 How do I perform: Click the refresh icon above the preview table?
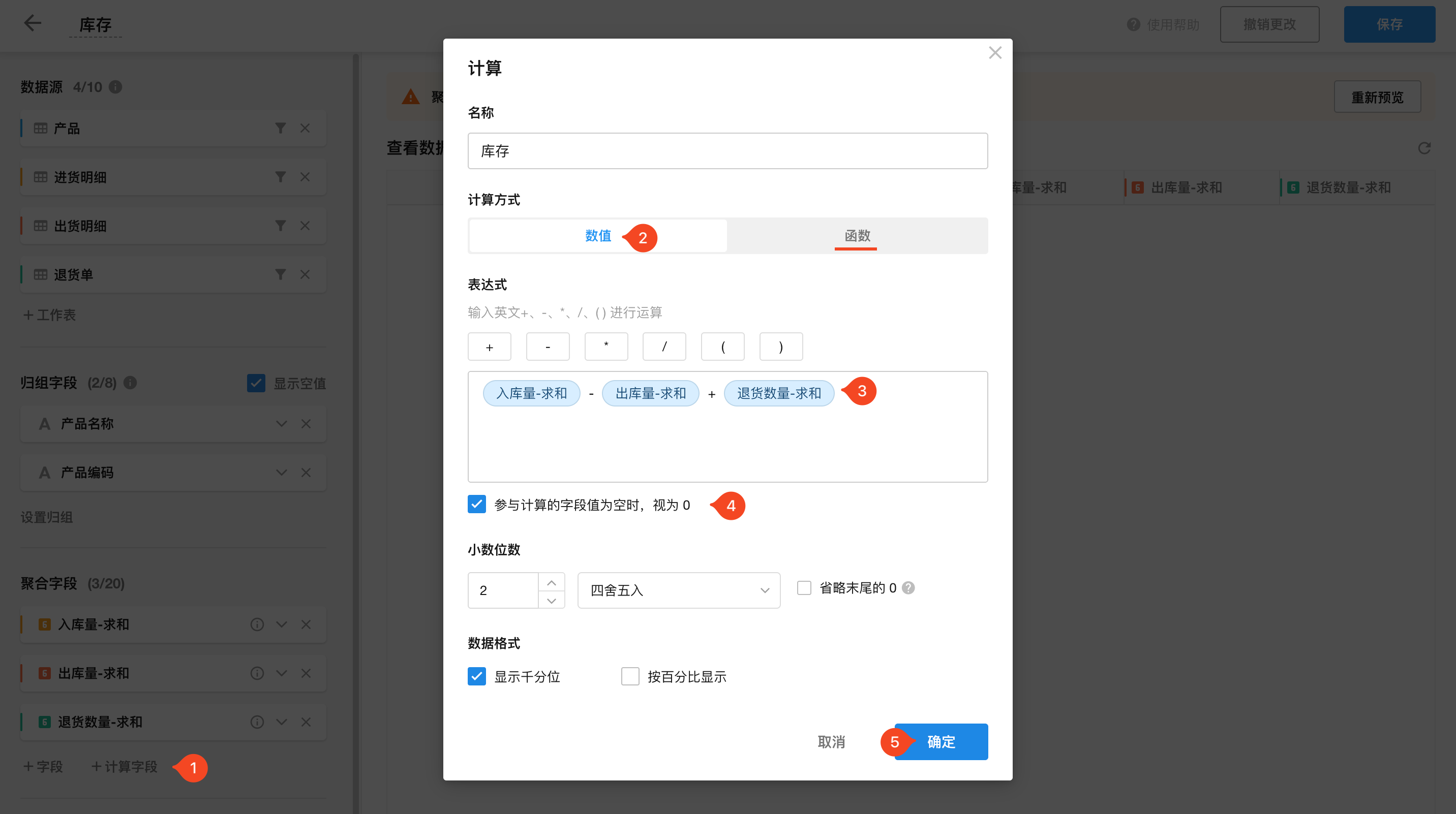[x=1424, y=148]
